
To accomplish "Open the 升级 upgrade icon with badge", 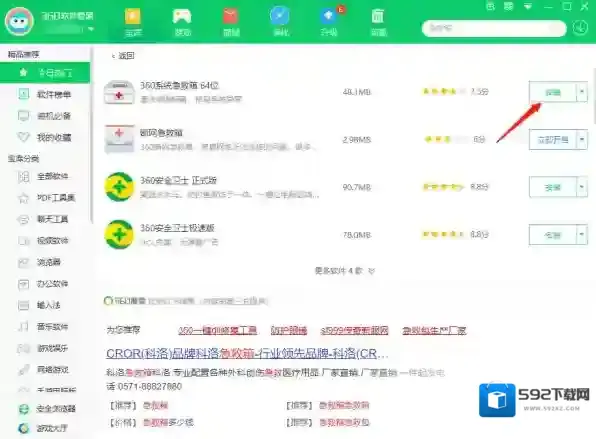I will click(329, 17).
